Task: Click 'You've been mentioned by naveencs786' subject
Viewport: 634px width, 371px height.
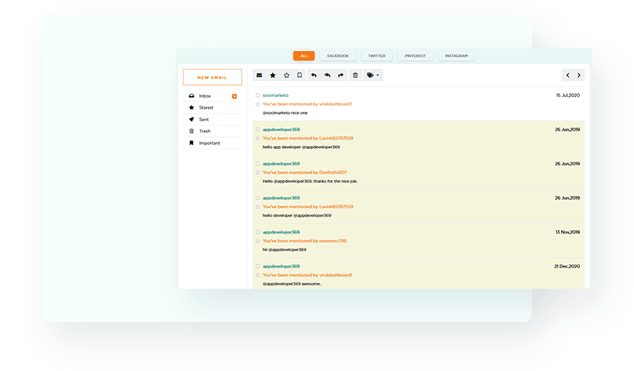Action: 304,241
